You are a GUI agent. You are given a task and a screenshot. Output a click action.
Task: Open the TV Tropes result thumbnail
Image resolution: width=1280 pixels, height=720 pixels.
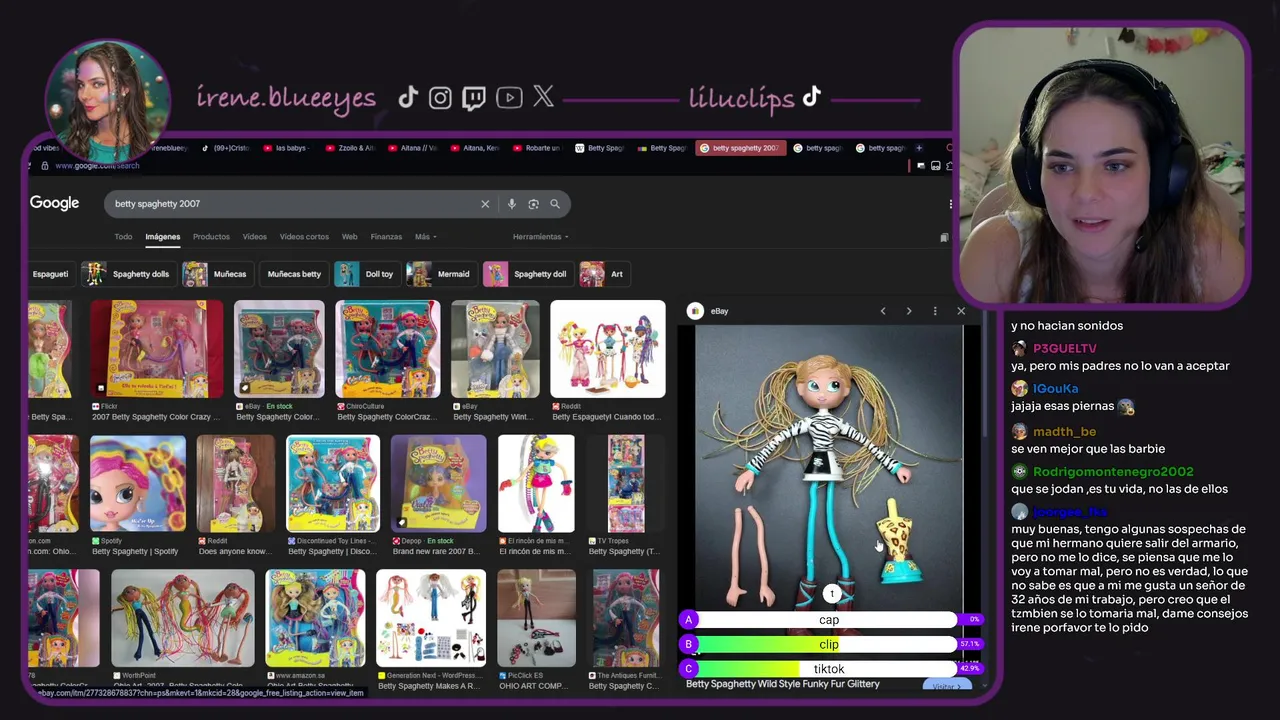point(625,483)
